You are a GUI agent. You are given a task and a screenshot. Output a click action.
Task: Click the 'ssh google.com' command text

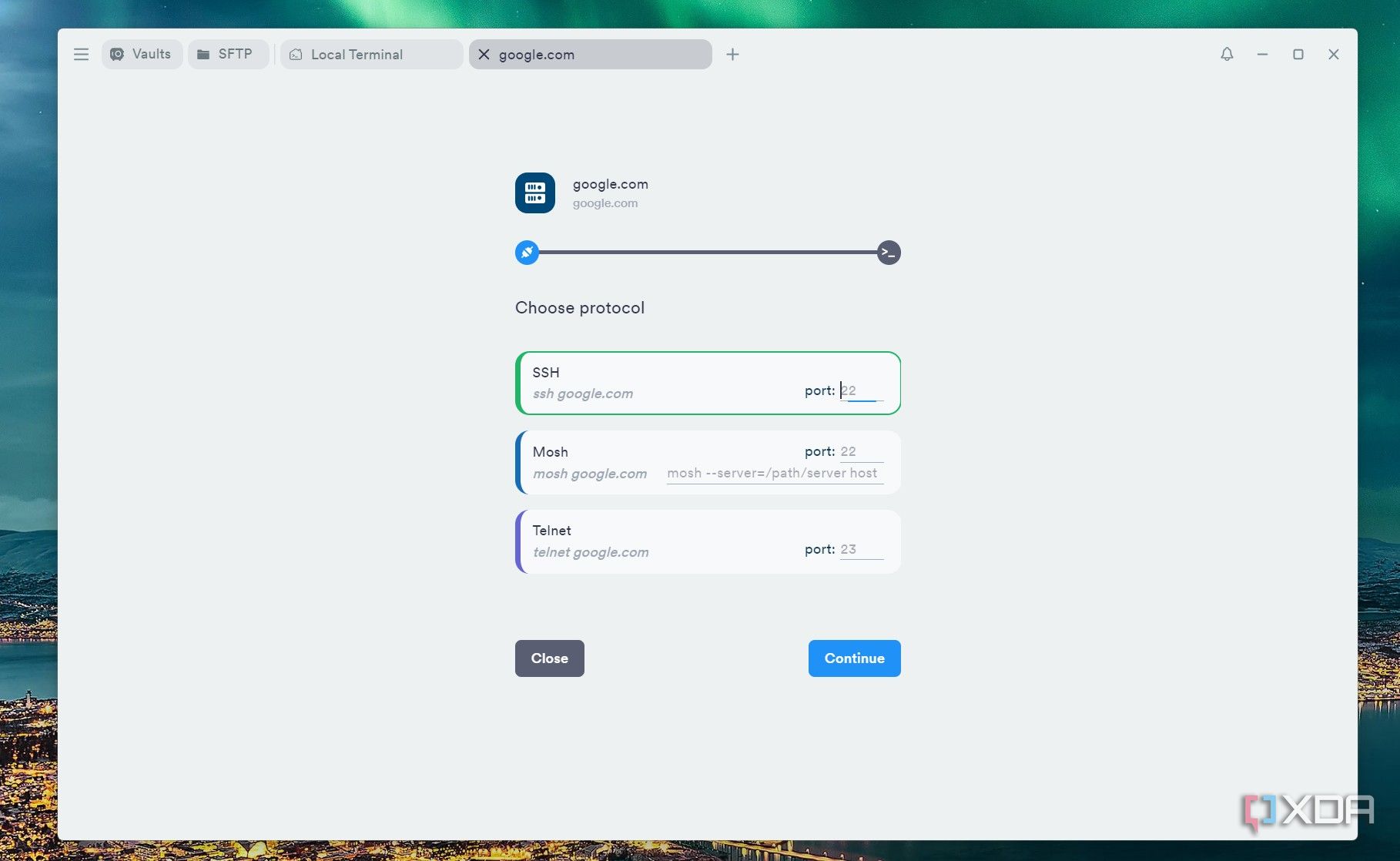583,394
